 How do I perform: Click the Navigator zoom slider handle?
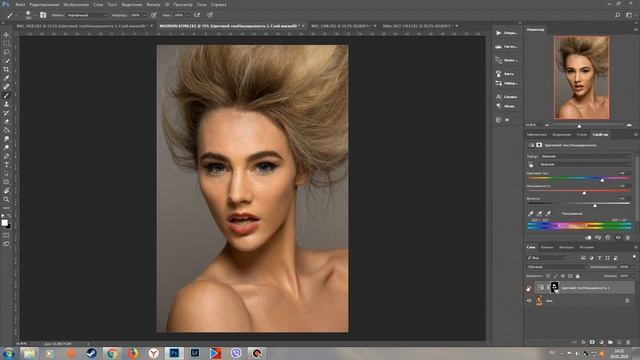[x=579, y=126]
